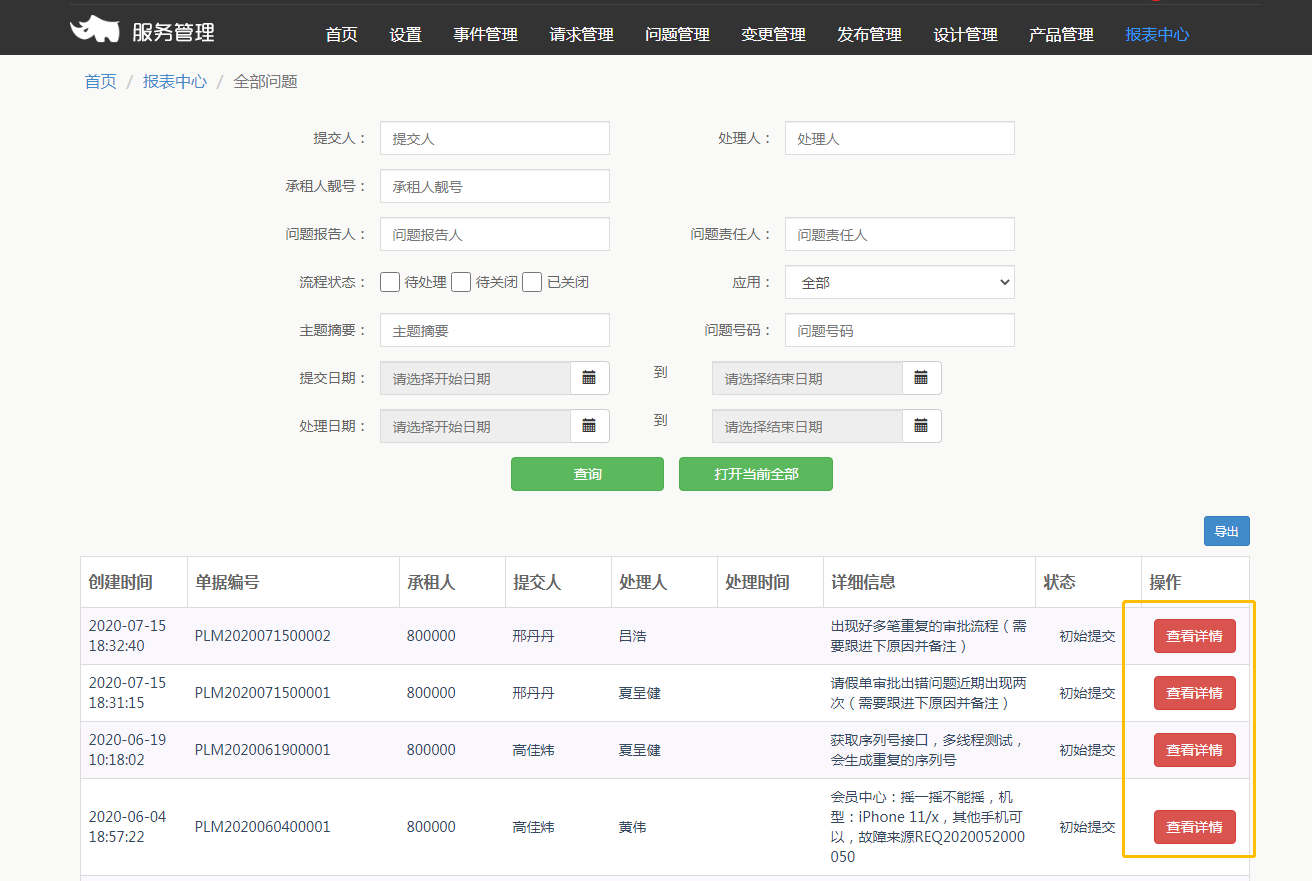Open calendar for 提交日期 end date
The width and height of the screenshot is (1312, 881).
coord(921,378)
